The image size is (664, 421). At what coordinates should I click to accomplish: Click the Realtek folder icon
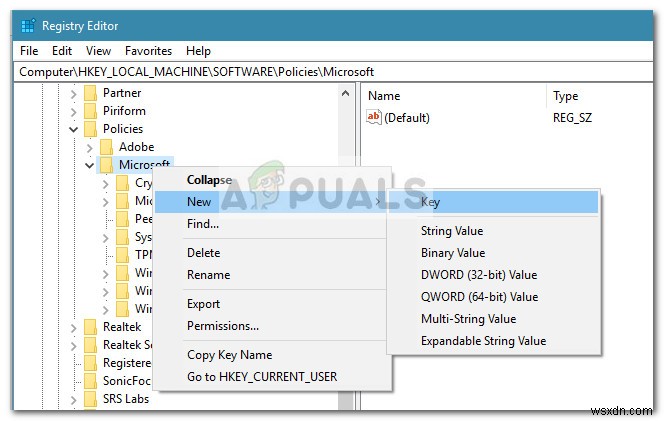point(91,327)
